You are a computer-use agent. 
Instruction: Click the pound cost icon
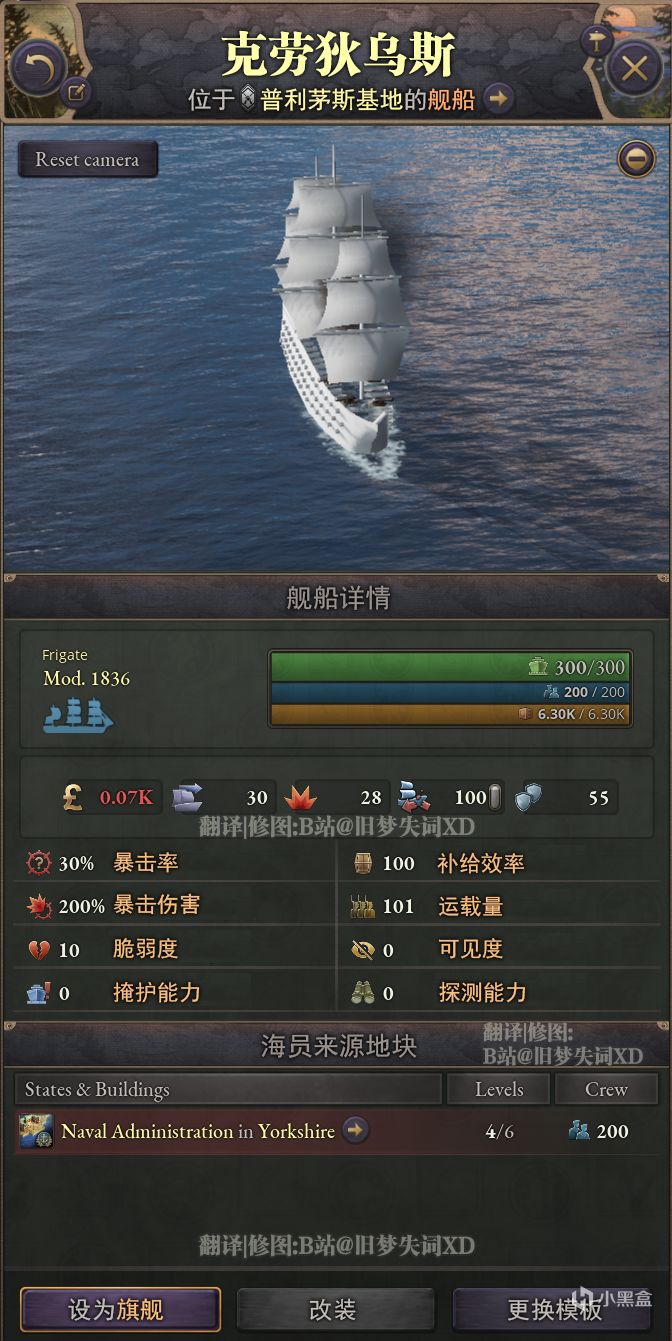pyautogui.click(x=73, y=797)
